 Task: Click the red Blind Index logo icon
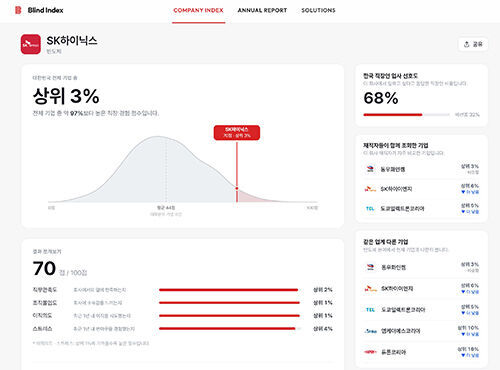click(18, 10)
